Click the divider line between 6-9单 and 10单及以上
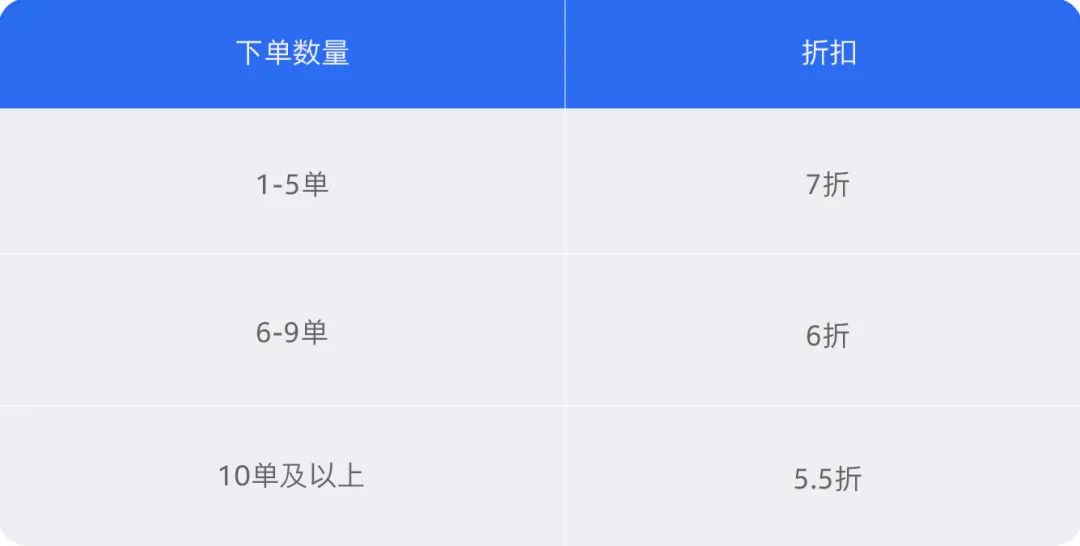 tap(282, 406)
